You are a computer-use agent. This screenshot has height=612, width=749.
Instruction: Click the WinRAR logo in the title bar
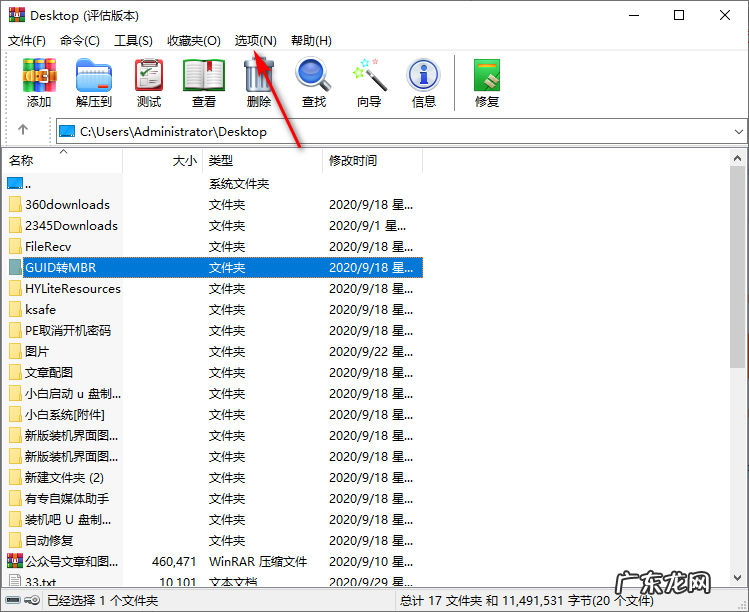[x=17, y=15]
